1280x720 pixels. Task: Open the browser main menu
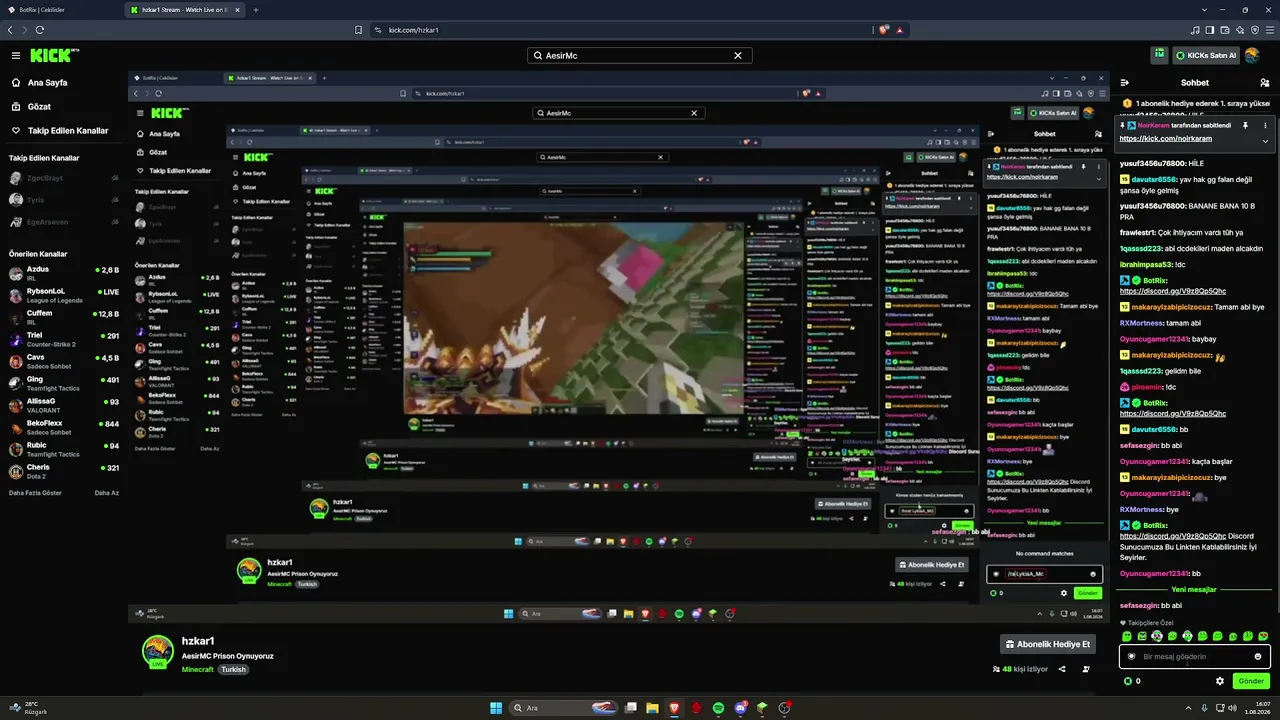1271,30
